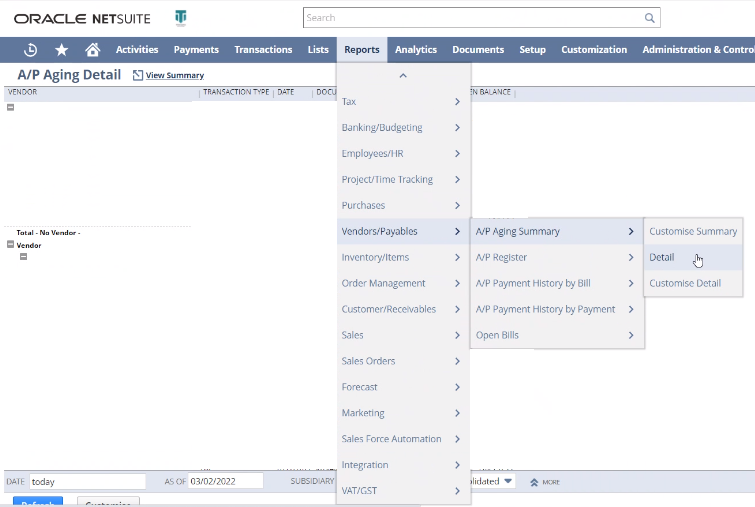The height and width of the screenshot is (507, 755).
Task: Collapse the nested row under Vendor
Action: pos(23,257)
